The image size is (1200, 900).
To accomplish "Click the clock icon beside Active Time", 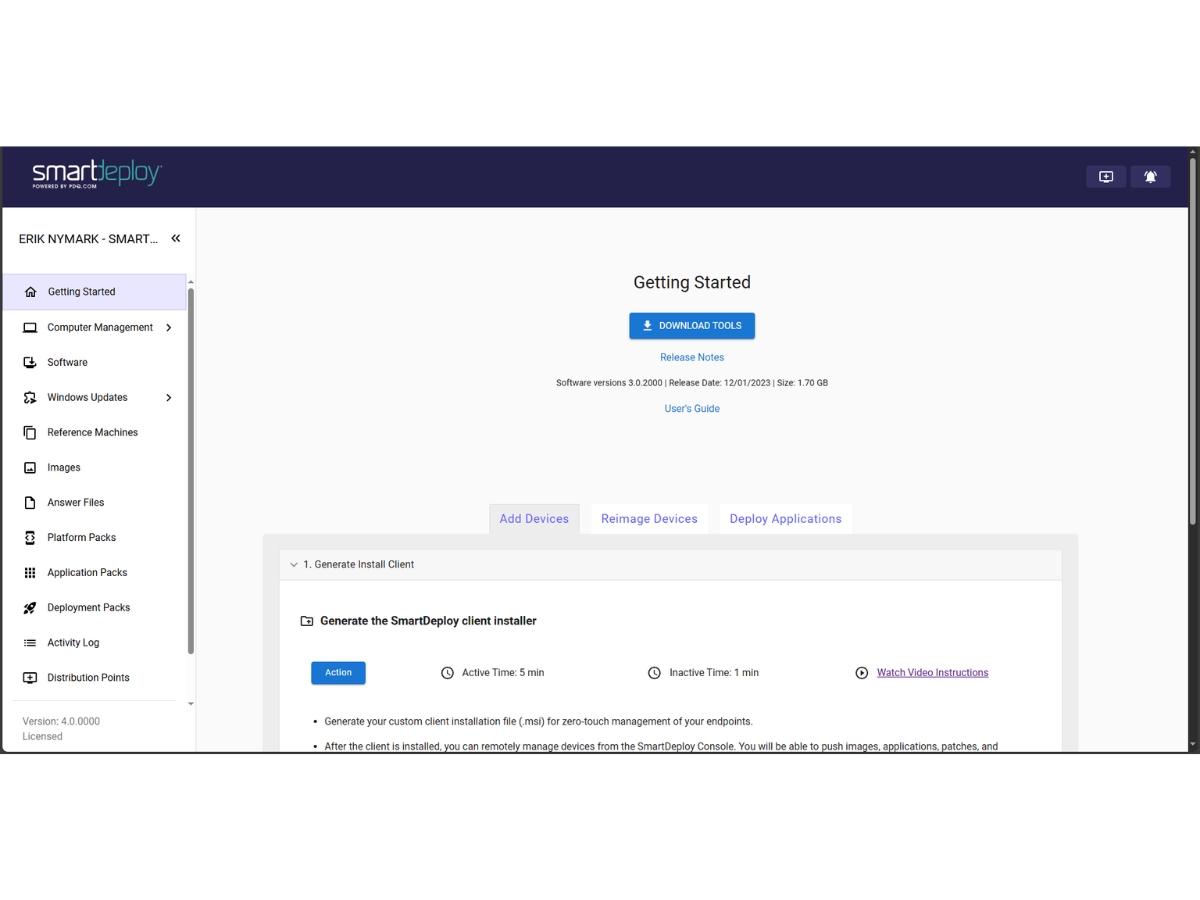I will 447,673.
